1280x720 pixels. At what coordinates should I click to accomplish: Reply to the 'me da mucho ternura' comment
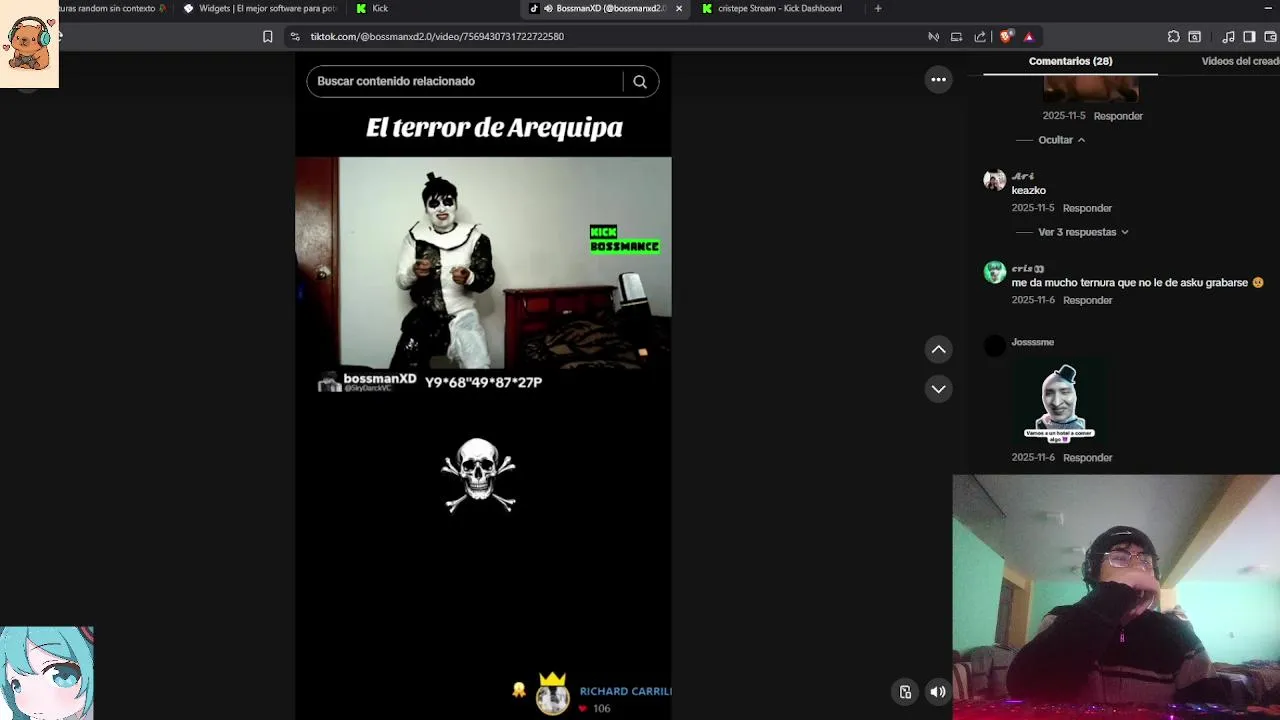[1087, 300]
